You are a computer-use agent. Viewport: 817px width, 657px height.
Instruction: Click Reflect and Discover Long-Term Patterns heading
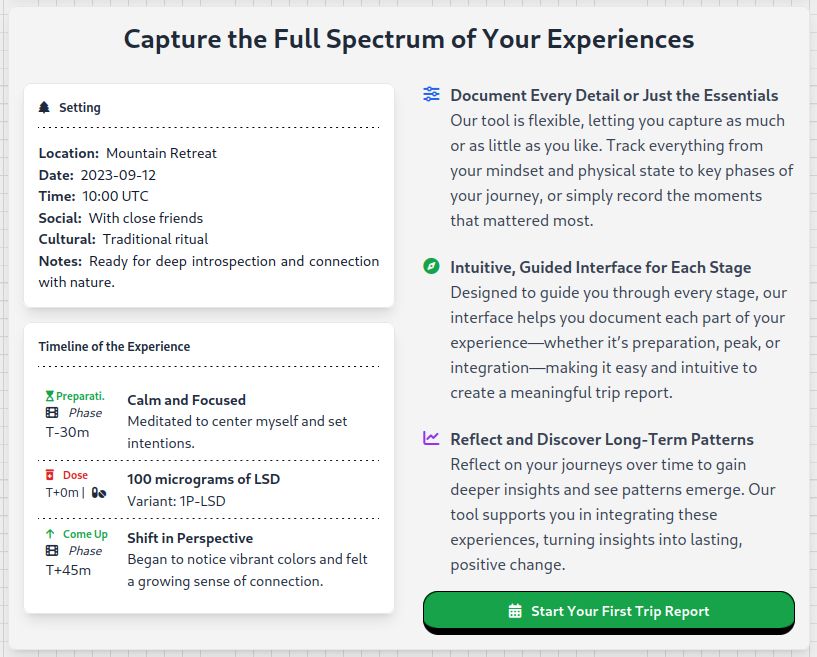pos(602,439)
